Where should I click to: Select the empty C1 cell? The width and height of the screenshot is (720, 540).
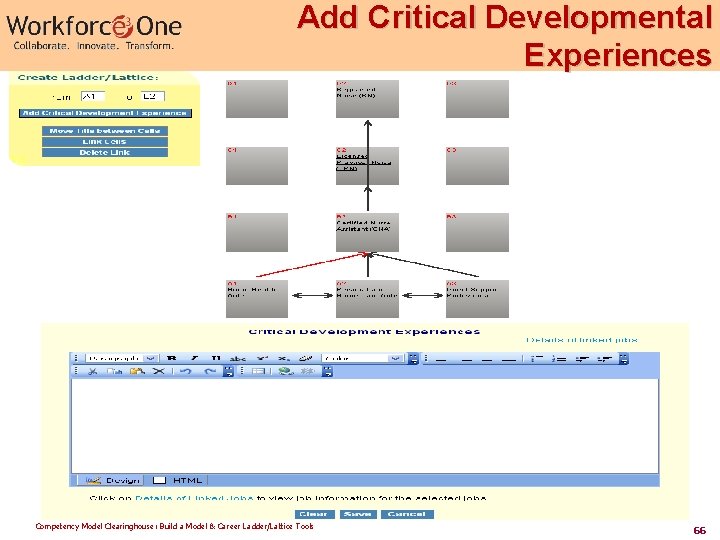tap(257, 166)
